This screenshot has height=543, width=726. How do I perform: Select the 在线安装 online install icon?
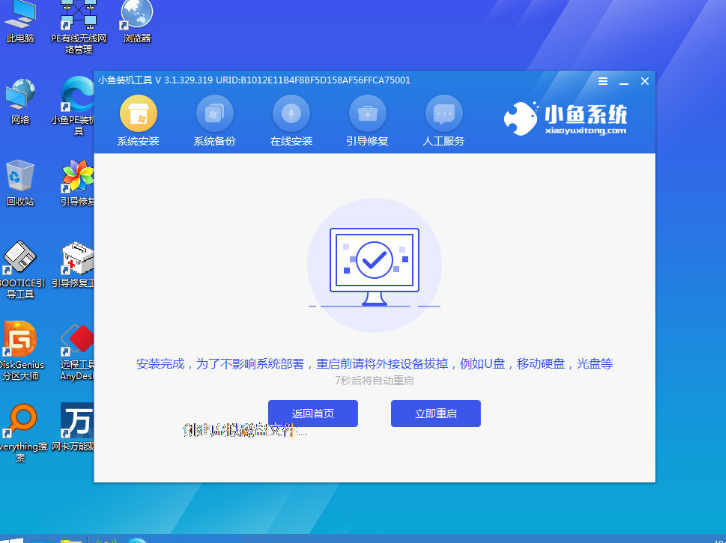(x=291, y=121)
